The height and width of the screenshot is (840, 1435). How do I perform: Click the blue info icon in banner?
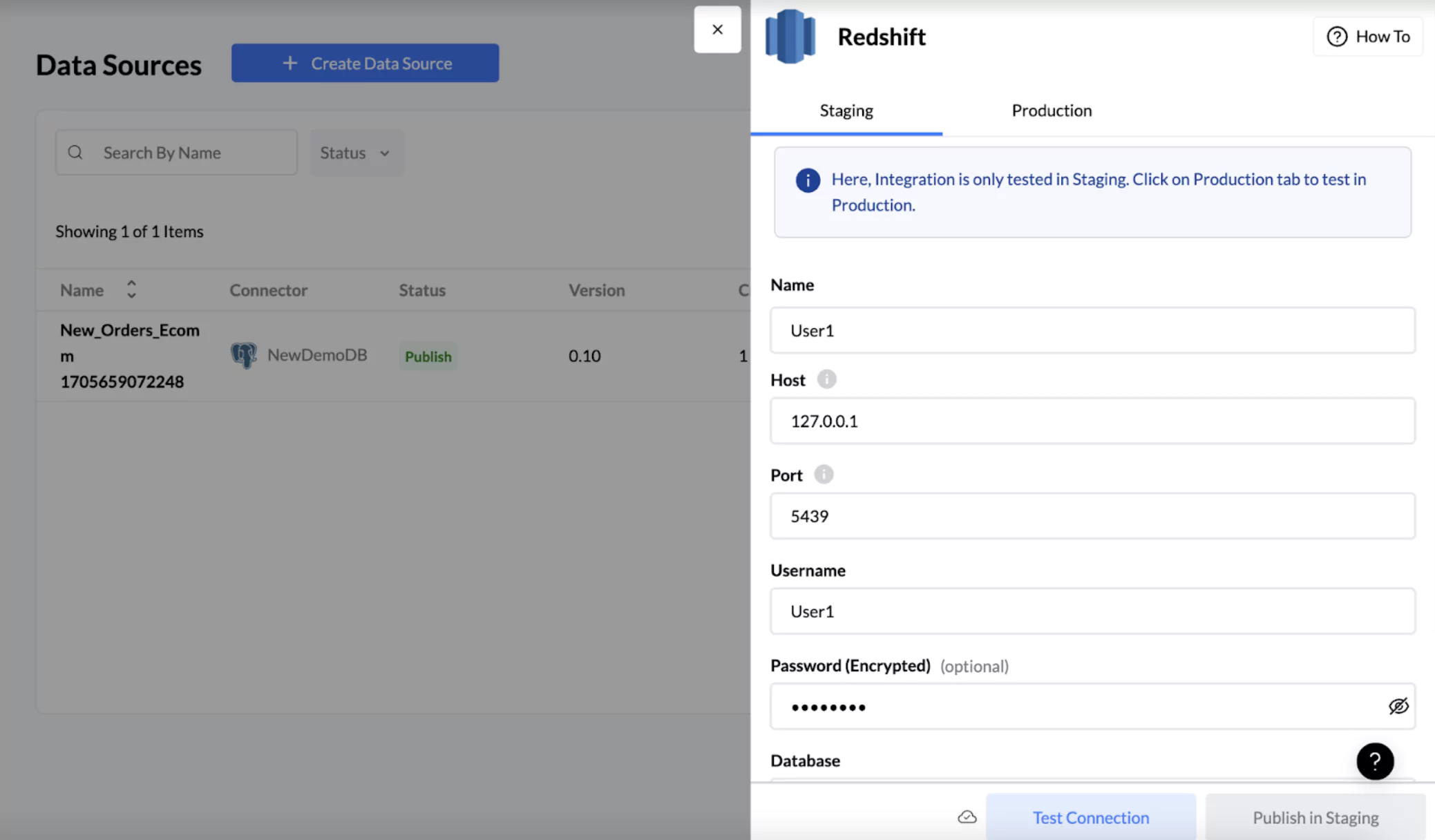coord(808,180)
